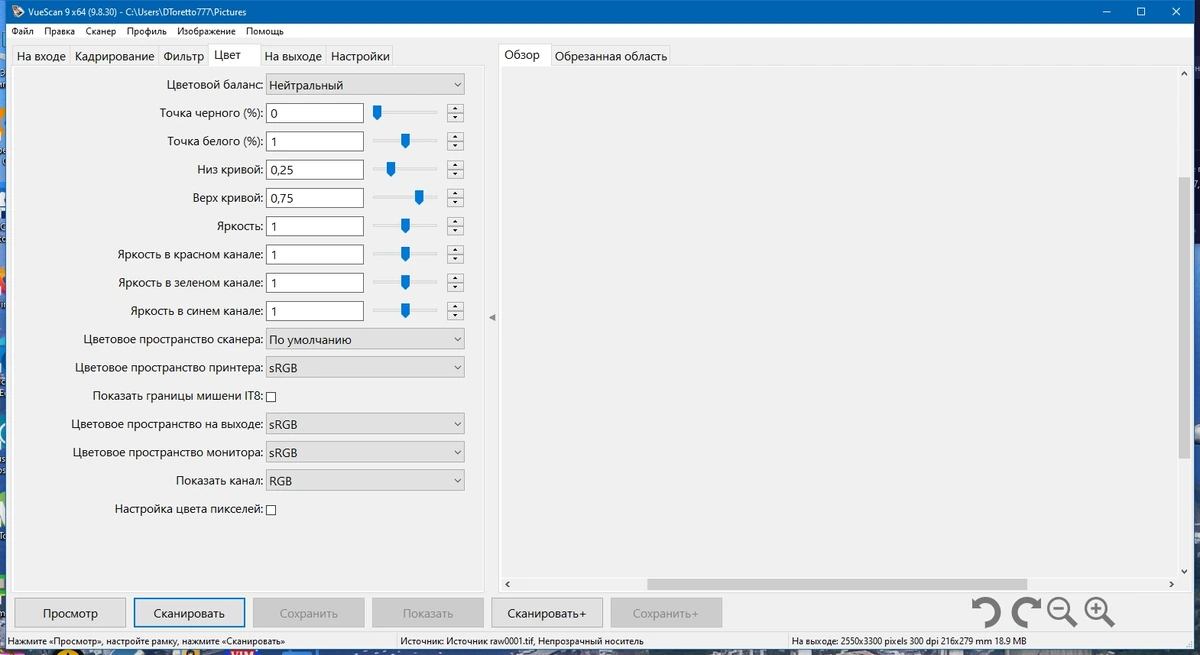The height and width of the screenshot is (655, 1200).
Task: Click the disabled Показать button
Action: coord(428,613)
